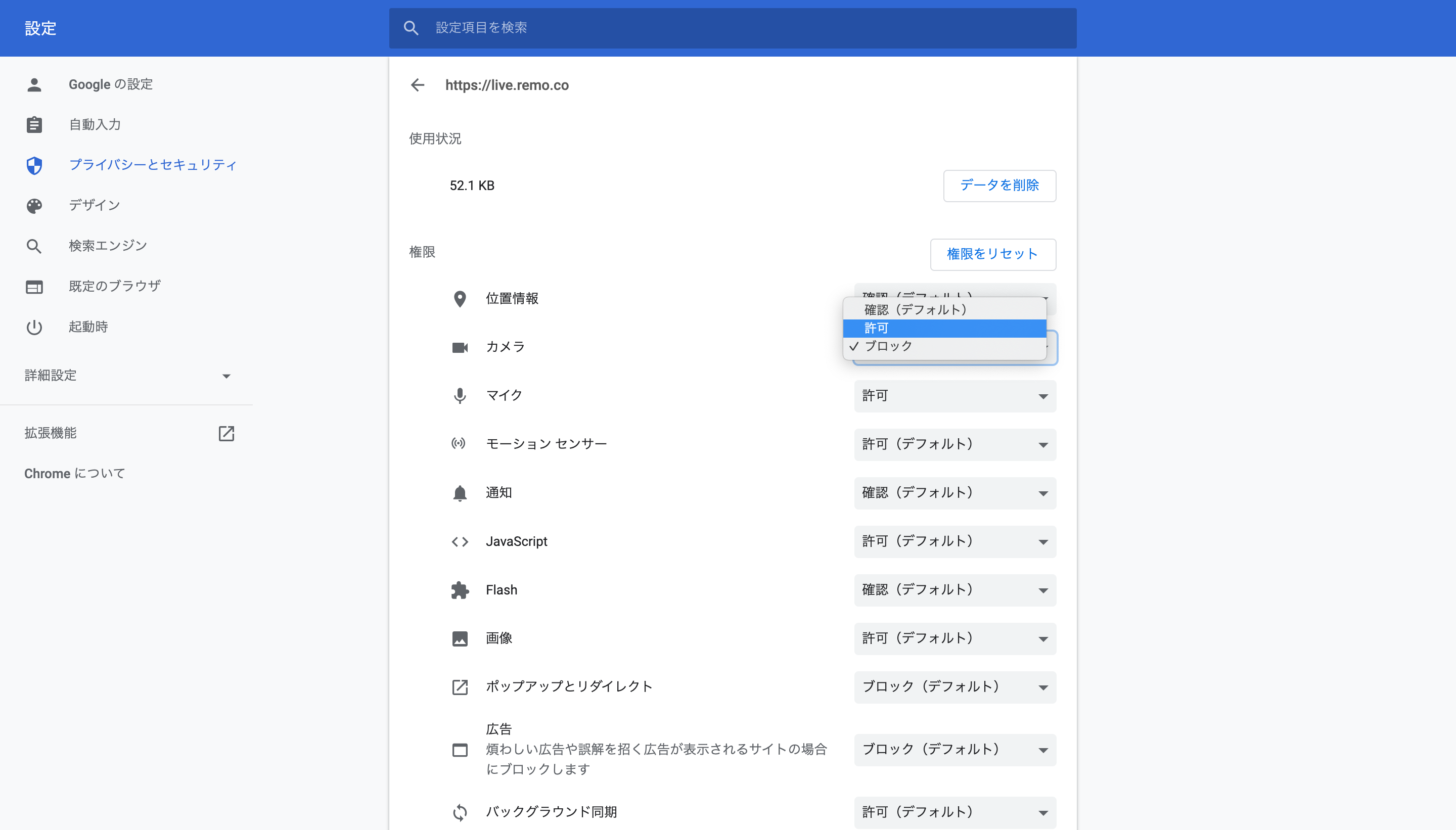1456x830 pixels.
Task: Click the 設定項目を検索 search field
Action: coord(741,28)
